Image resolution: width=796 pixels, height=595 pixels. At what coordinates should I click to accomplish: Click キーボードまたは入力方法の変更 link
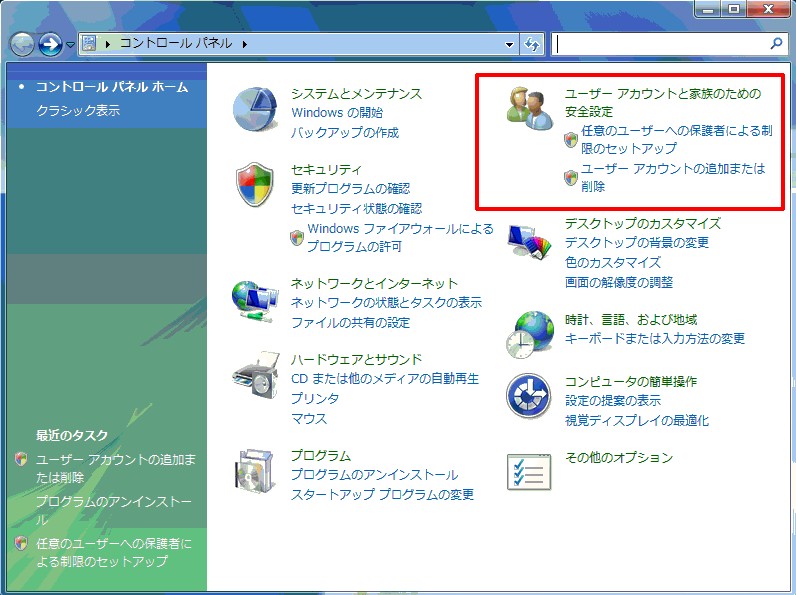[655, 339]
